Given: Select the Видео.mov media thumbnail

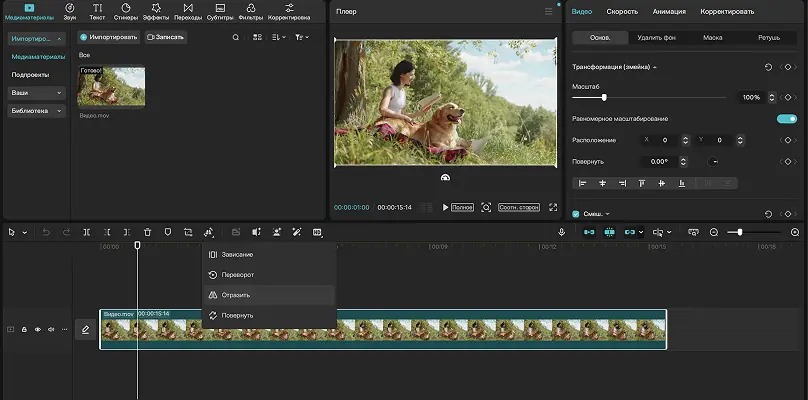Looking at the screenshot, I should [111, 86].
